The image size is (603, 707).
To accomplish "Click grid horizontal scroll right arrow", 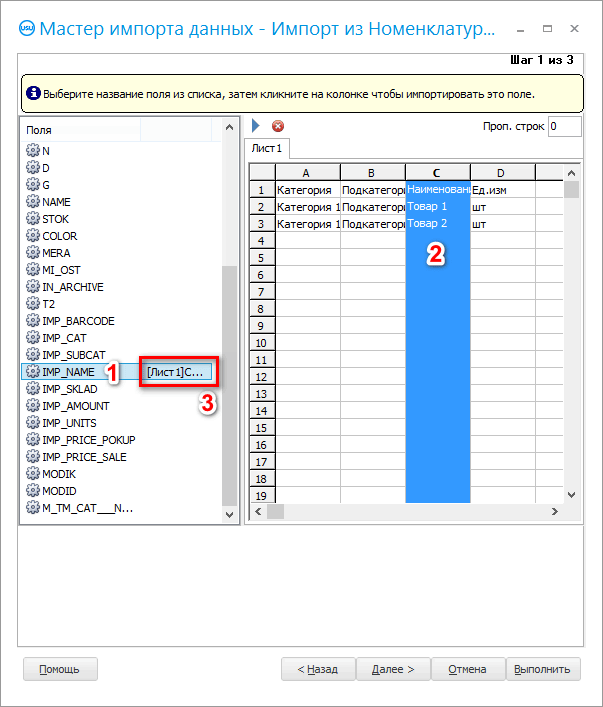I will pos(555,511).
